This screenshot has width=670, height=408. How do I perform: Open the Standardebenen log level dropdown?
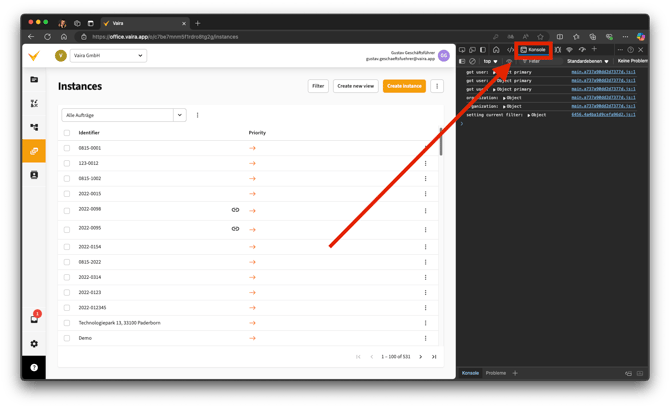click(588, 61)
